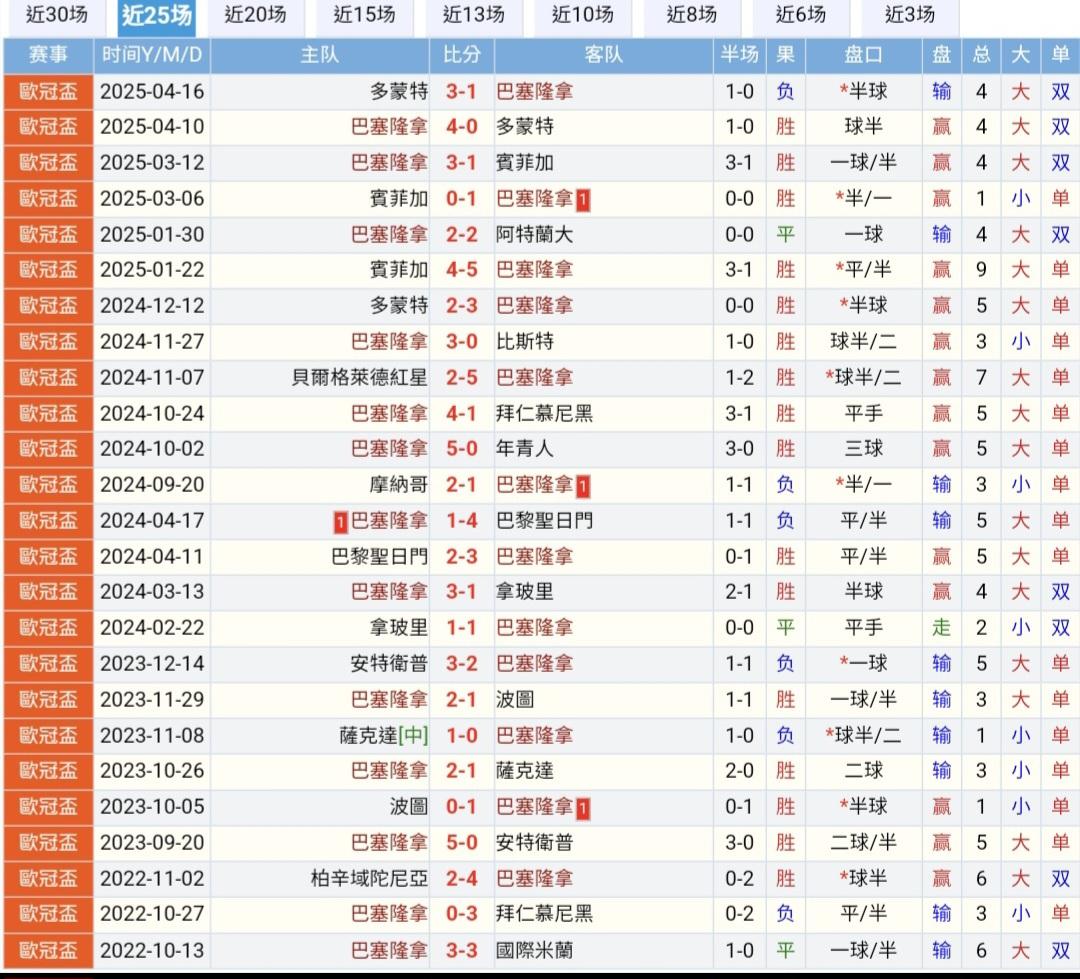The height and width of the screenshot is (979, 1080).
Task: Open the 4-0 score on 2025-04-10
Action: pyautogui.click(x=461, y=127)
